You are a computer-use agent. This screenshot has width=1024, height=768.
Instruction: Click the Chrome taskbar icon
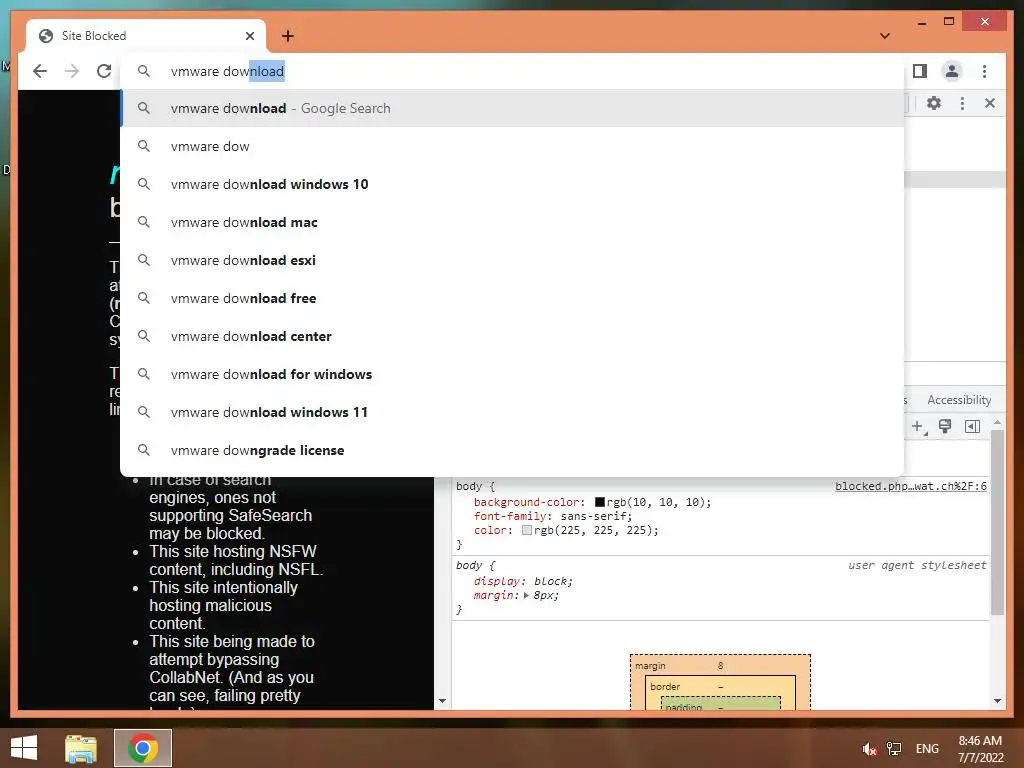[143, 748]
